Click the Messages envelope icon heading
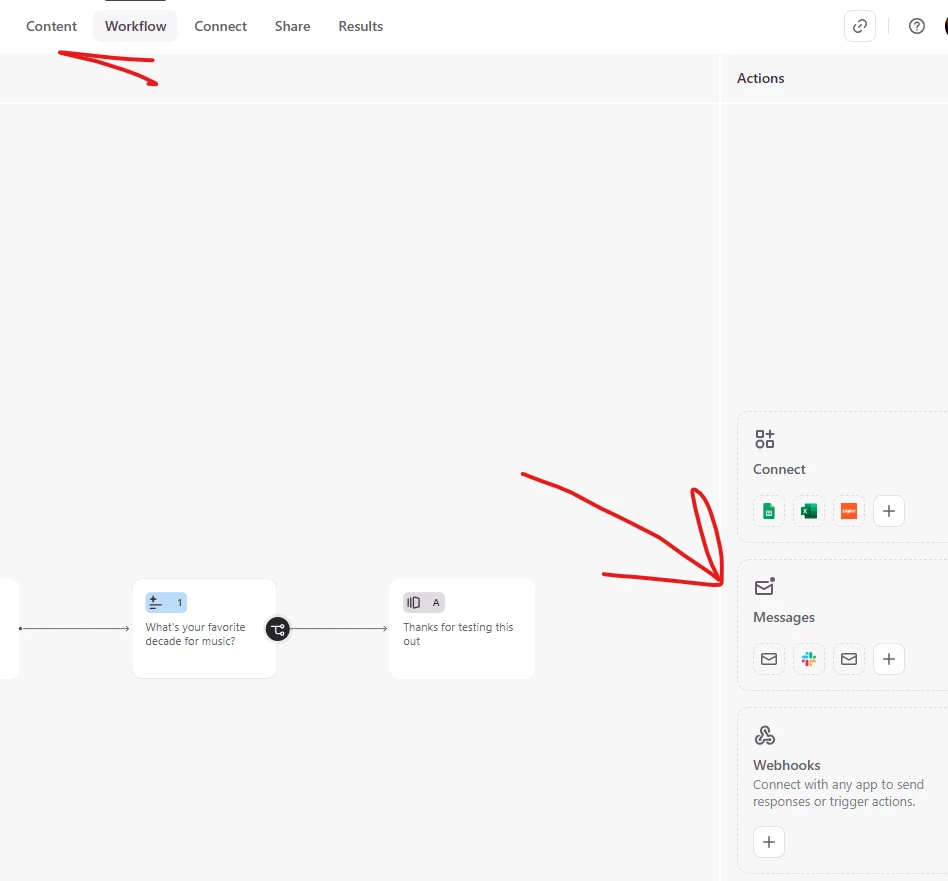Screen dimensions: 948x881 764,587
